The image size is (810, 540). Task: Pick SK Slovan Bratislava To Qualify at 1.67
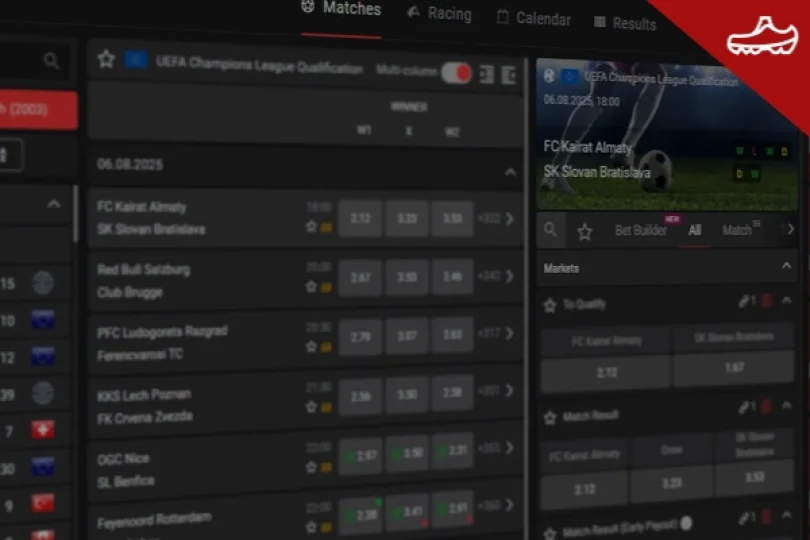[x=733, y=368]
